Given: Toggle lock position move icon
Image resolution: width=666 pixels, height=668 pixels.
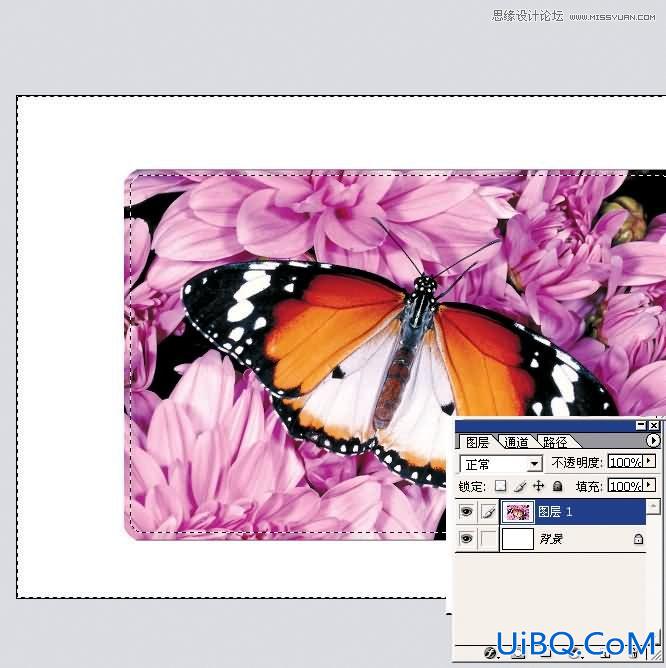Looking at the screenshot, I should (x=539, y=486).
